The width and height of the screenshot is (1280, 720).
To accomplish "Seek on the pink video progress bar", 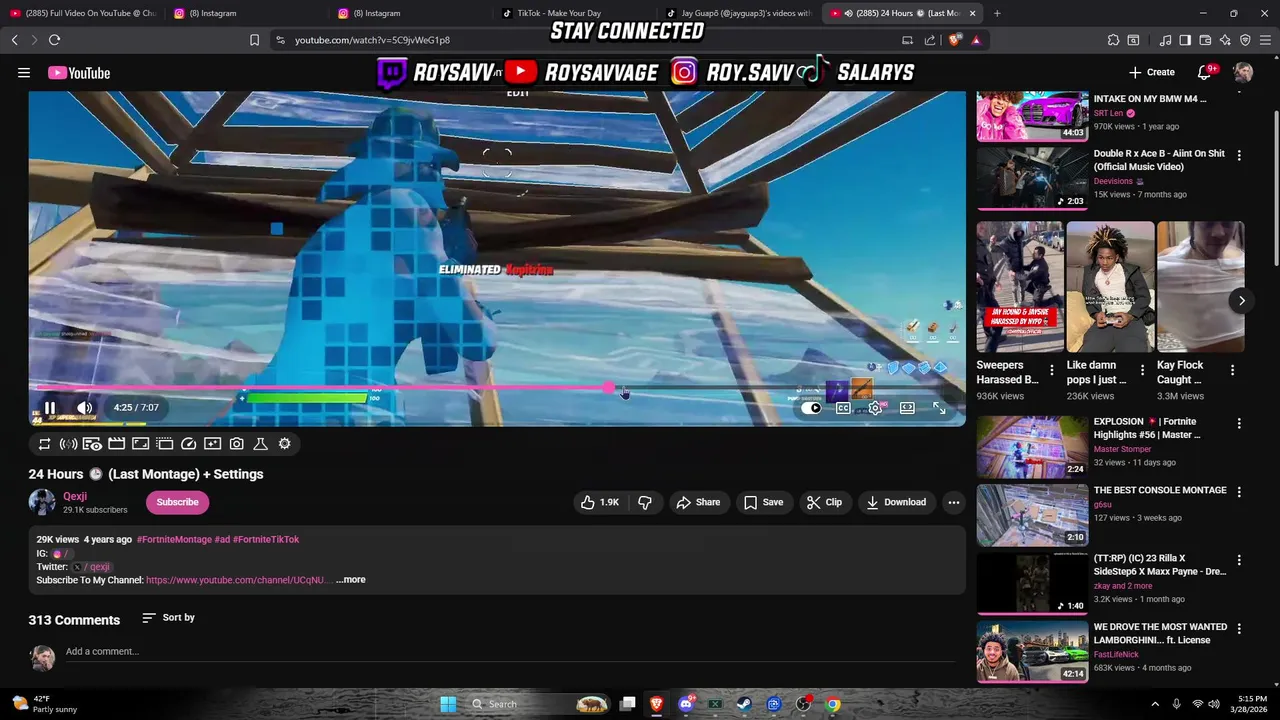I will (x=497, y=388).
